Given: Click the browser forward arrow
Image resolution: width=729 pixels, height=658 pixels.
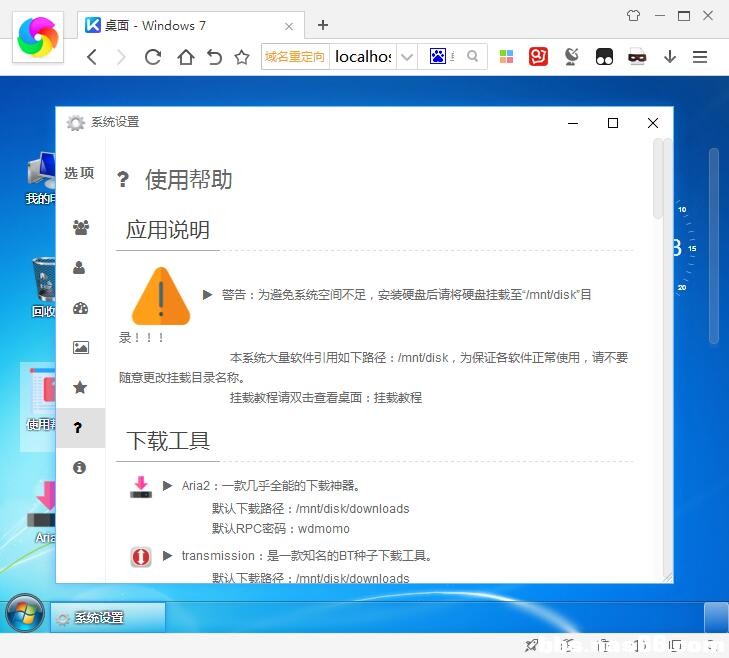Looking at the screenshot, I should point(121,57).
